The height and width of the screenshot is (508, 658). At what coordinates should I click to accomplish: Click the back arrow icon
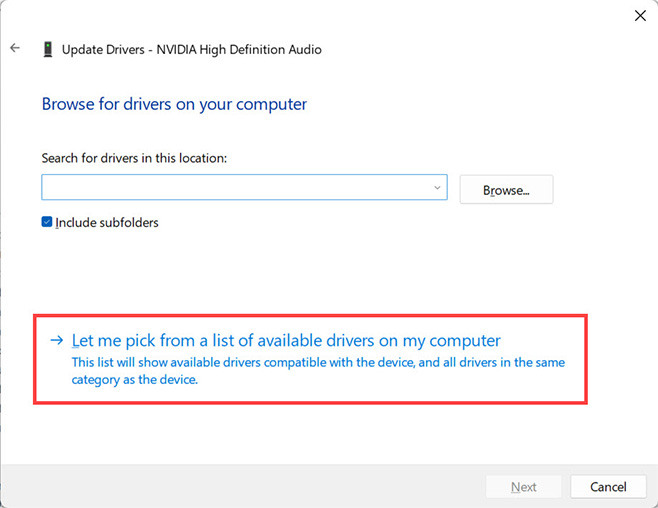[15, 48]
